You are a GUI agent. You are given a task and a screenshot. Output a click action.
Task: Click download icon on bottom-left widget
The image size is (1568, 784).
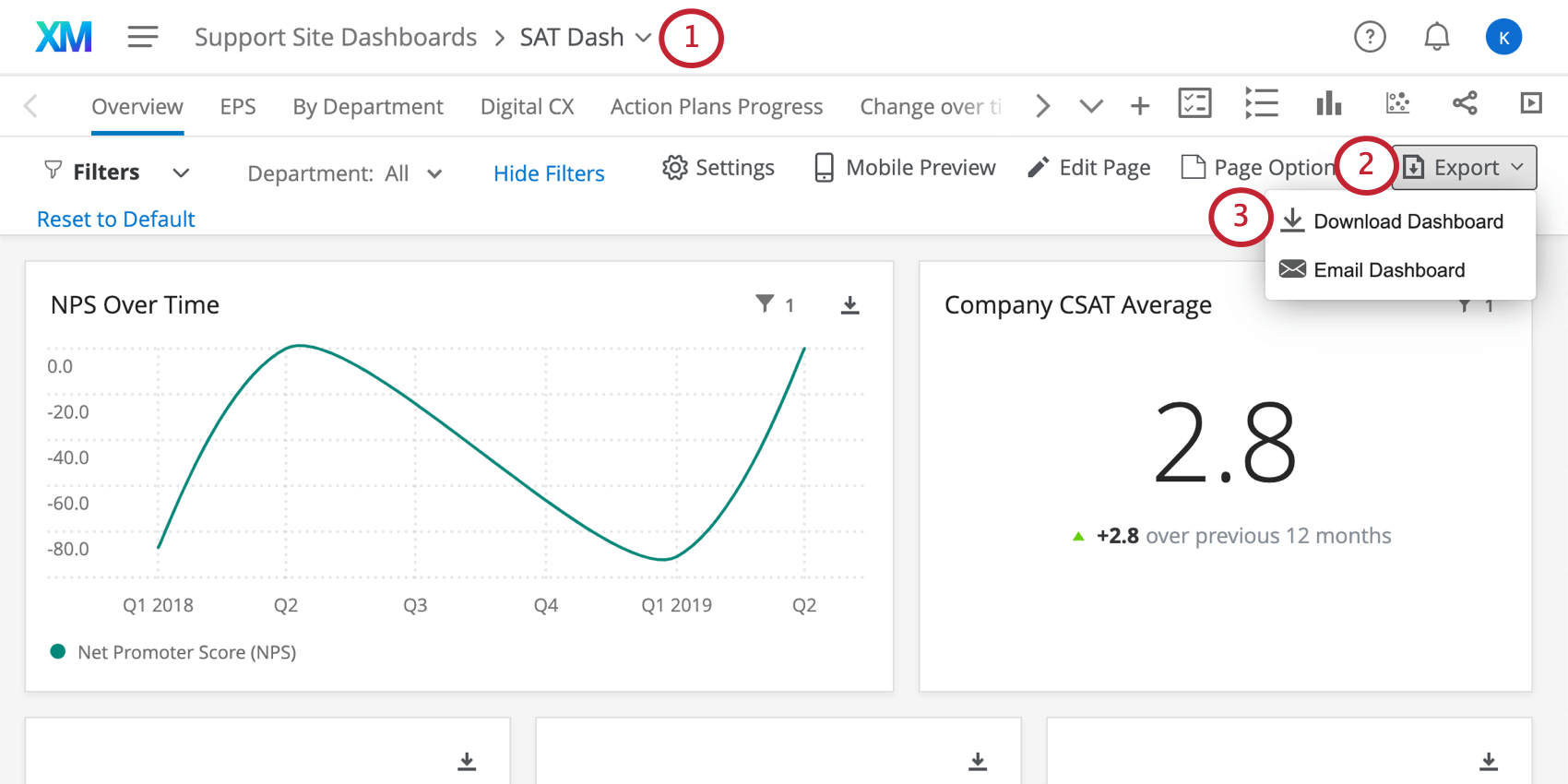468,761
